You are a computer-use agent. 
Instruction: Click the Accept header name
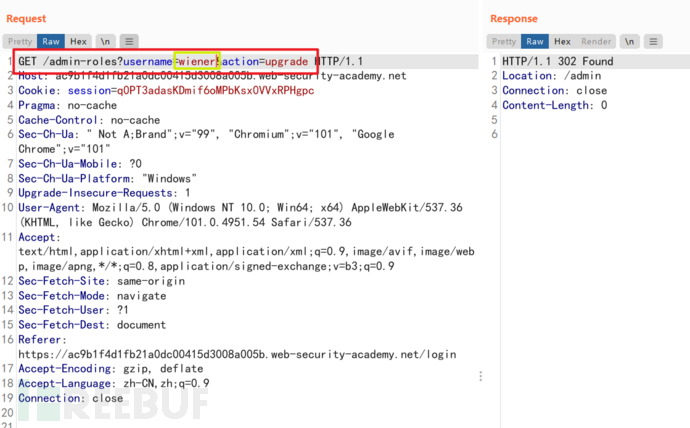coord(37,237)
